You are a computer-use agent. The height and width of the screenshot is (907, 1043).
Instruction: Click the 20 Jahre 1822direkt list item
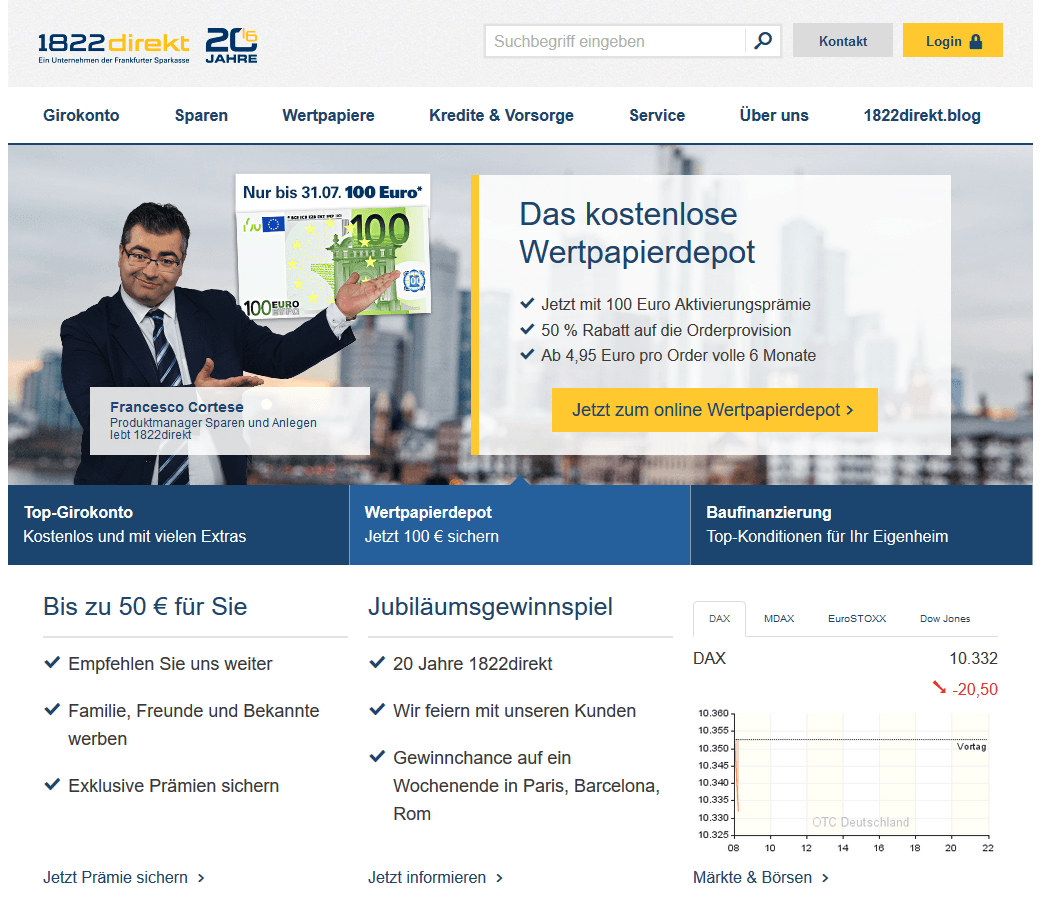pyautogui.click(x=472, y=664)
